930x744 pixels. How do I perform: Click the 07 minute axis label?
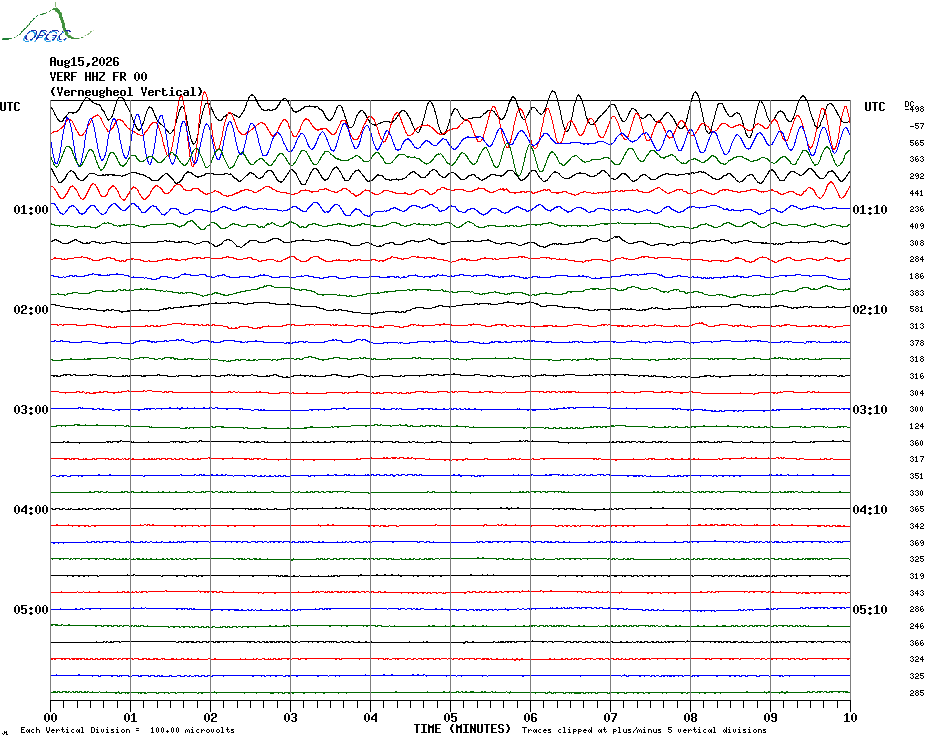point(610,718)
